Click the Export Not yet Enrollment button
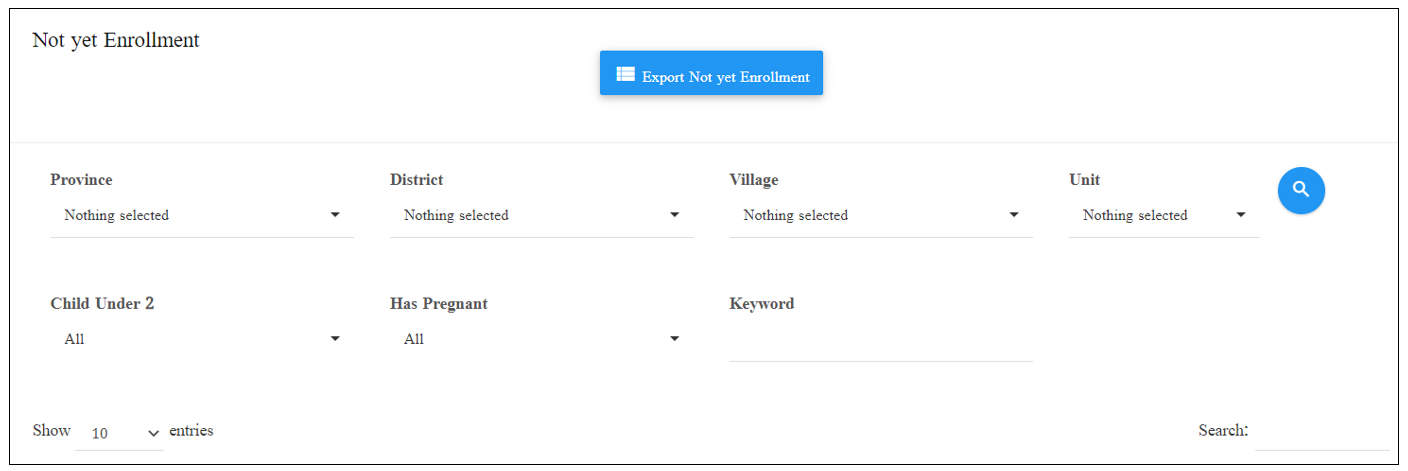The image size is (1408, 471). 711,74
